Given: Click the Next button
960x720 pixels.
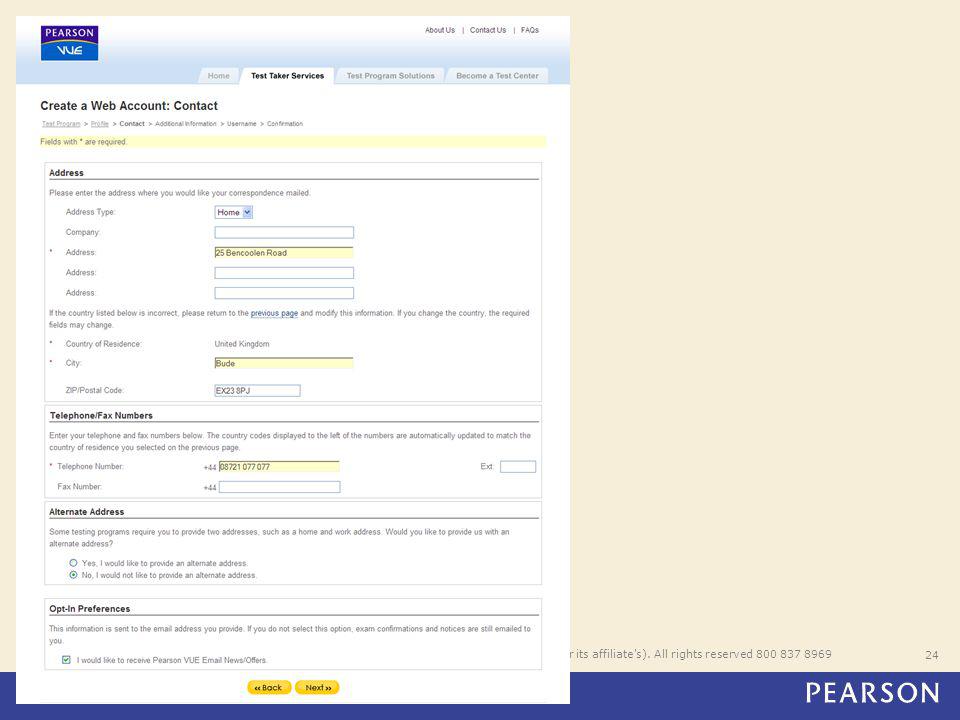Looking at the screenshot, I should click(x=317, y=688).
